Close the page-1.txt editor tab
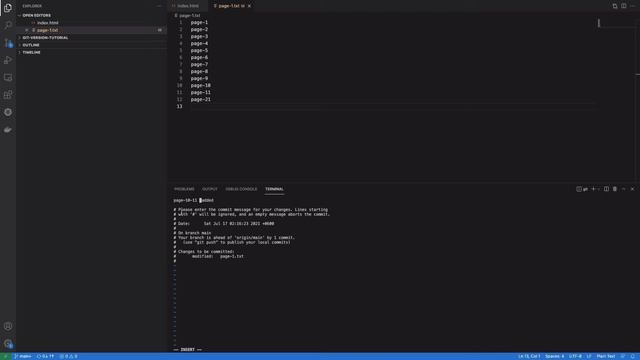 (249, 6)
